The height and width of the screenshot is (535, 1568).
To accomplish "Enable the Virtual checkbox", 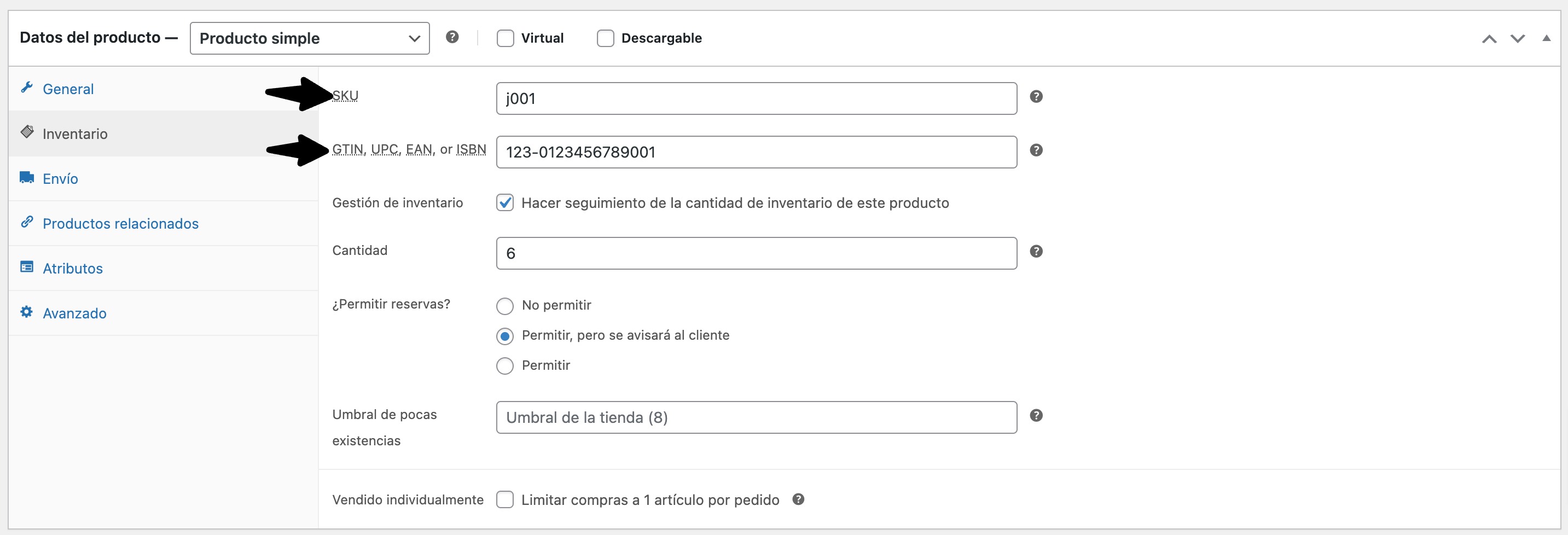I will tap(505, 38).
